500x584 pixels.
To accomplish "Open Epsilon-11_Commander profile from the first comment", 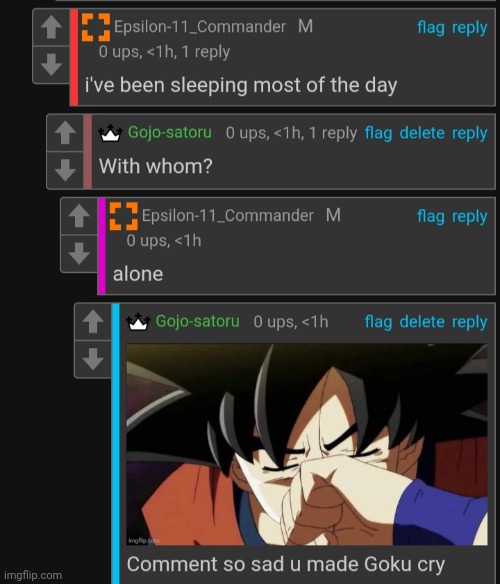I will click(200, 27).
